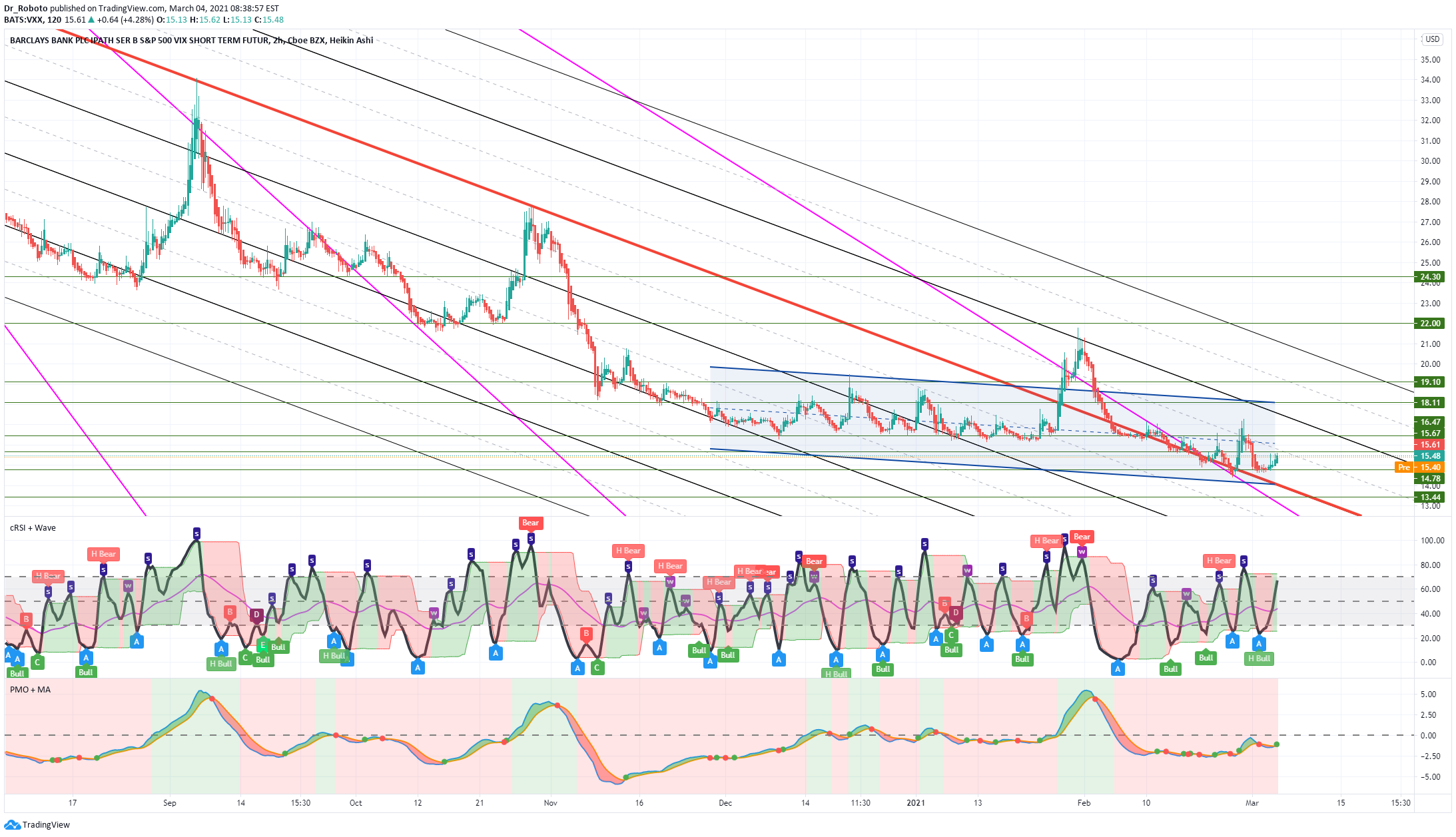Click the Feb label on time axis
This screenshot has width=1456, height=837.
1084,803
